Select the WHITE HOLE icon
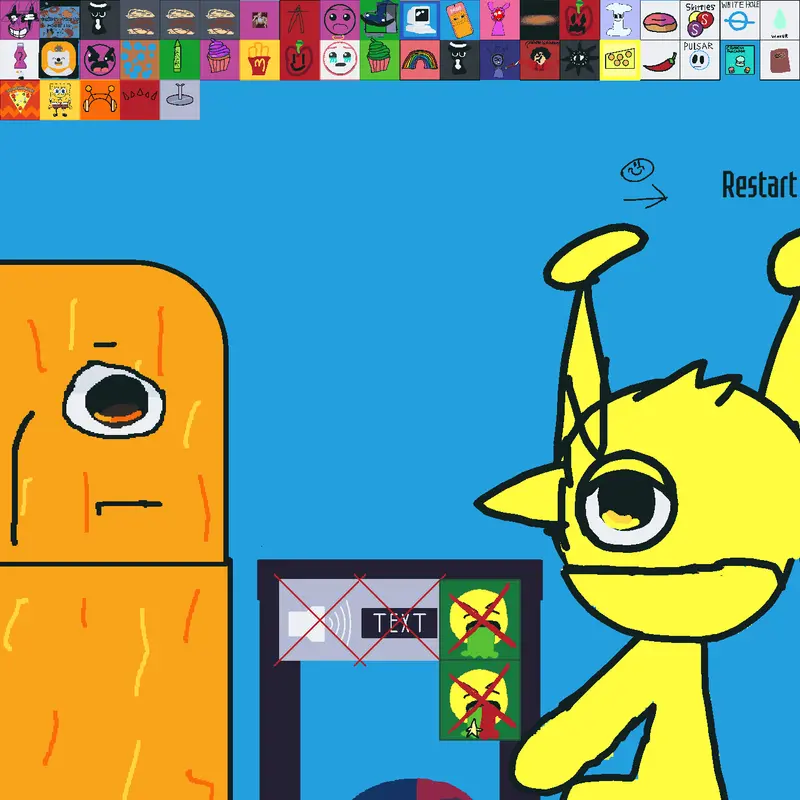The height and width of the screenshot is (800, 800). [x=740, y=20]
